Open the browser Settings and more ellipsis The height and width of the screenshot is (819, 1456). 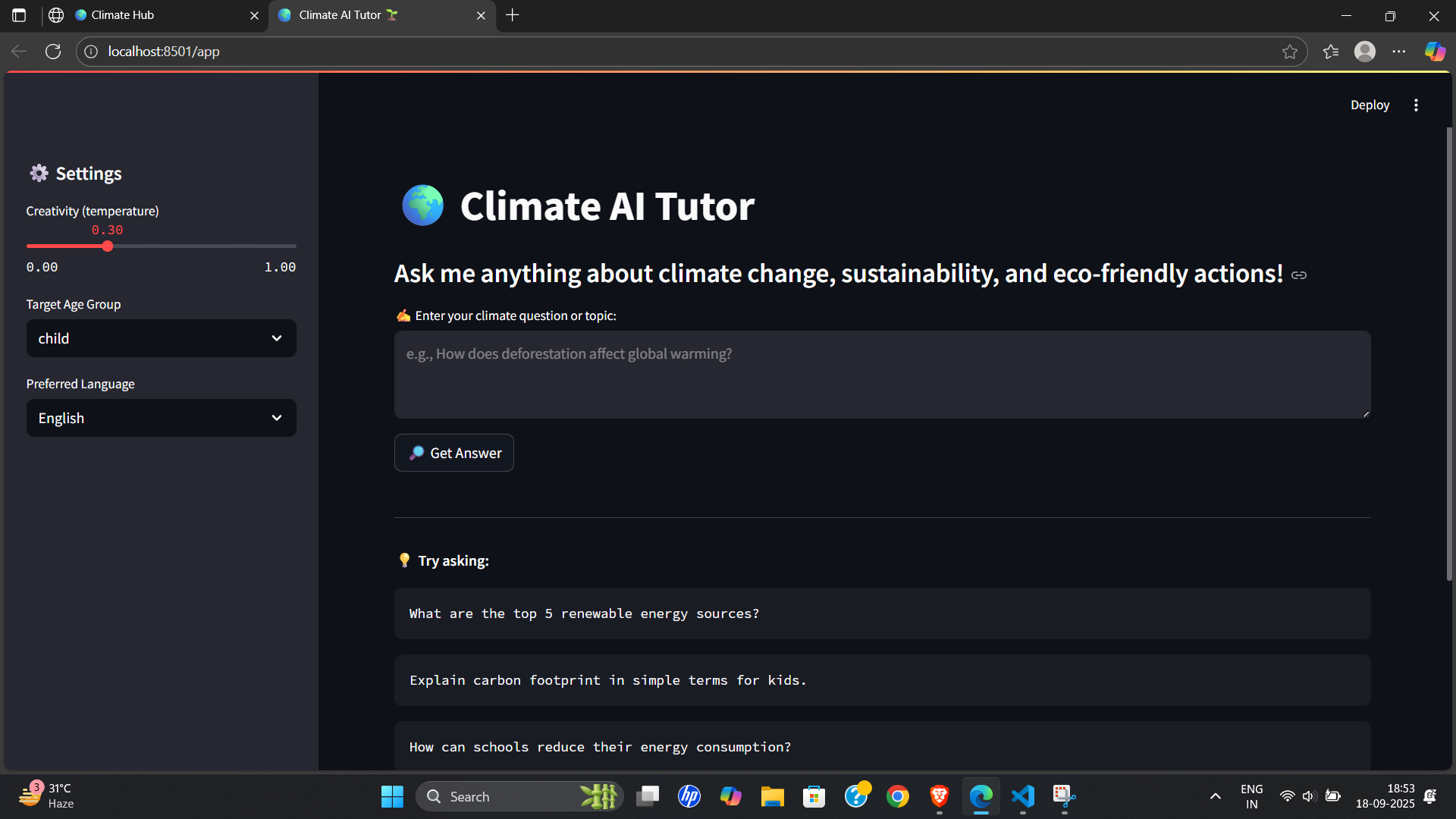coord(1399,52)
